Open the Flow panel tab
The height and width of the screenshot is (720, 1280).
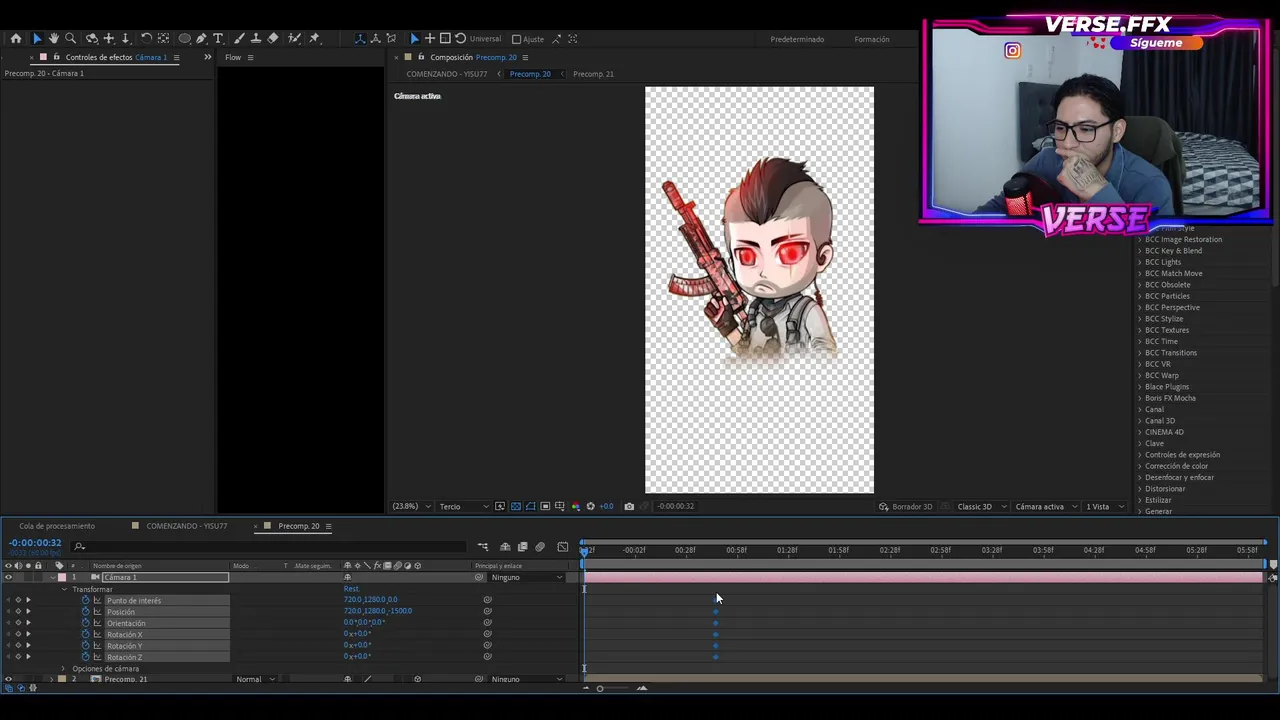tap(233, 57)
